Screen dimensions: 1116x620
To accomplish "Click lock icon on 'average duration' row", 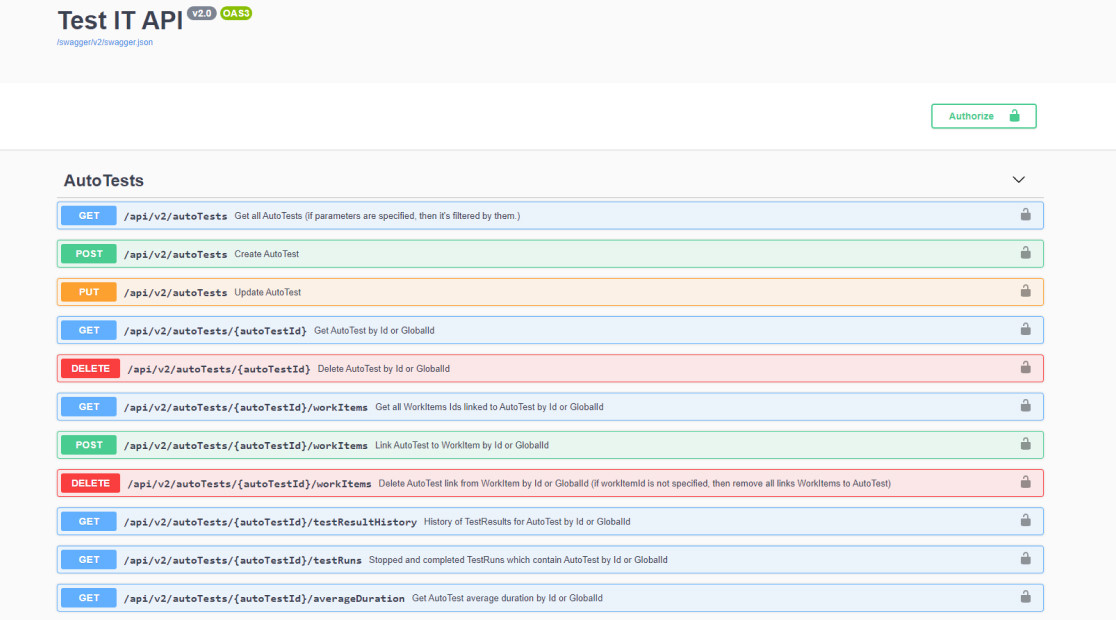I will click(1026, 597).
